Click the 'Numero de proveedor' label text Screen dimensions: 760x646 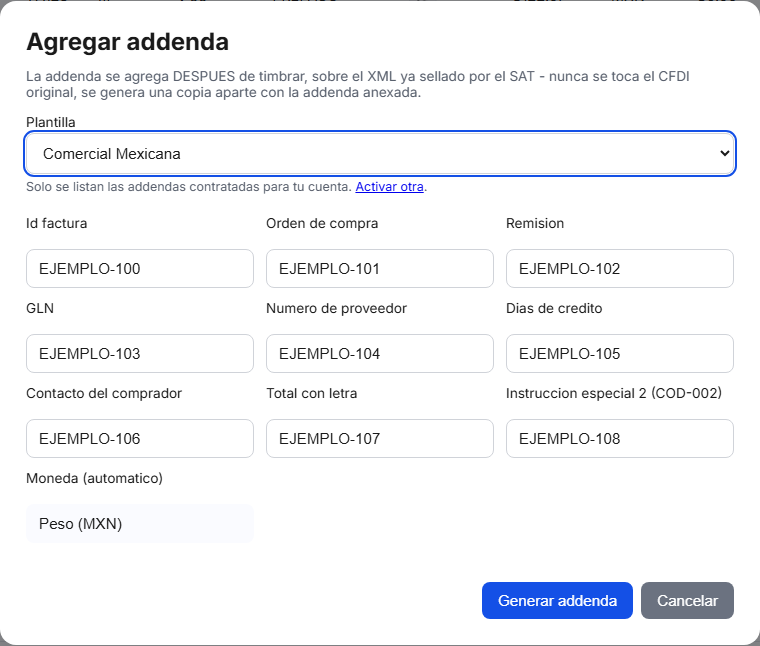pyautogui.click(x=336, y=308)
